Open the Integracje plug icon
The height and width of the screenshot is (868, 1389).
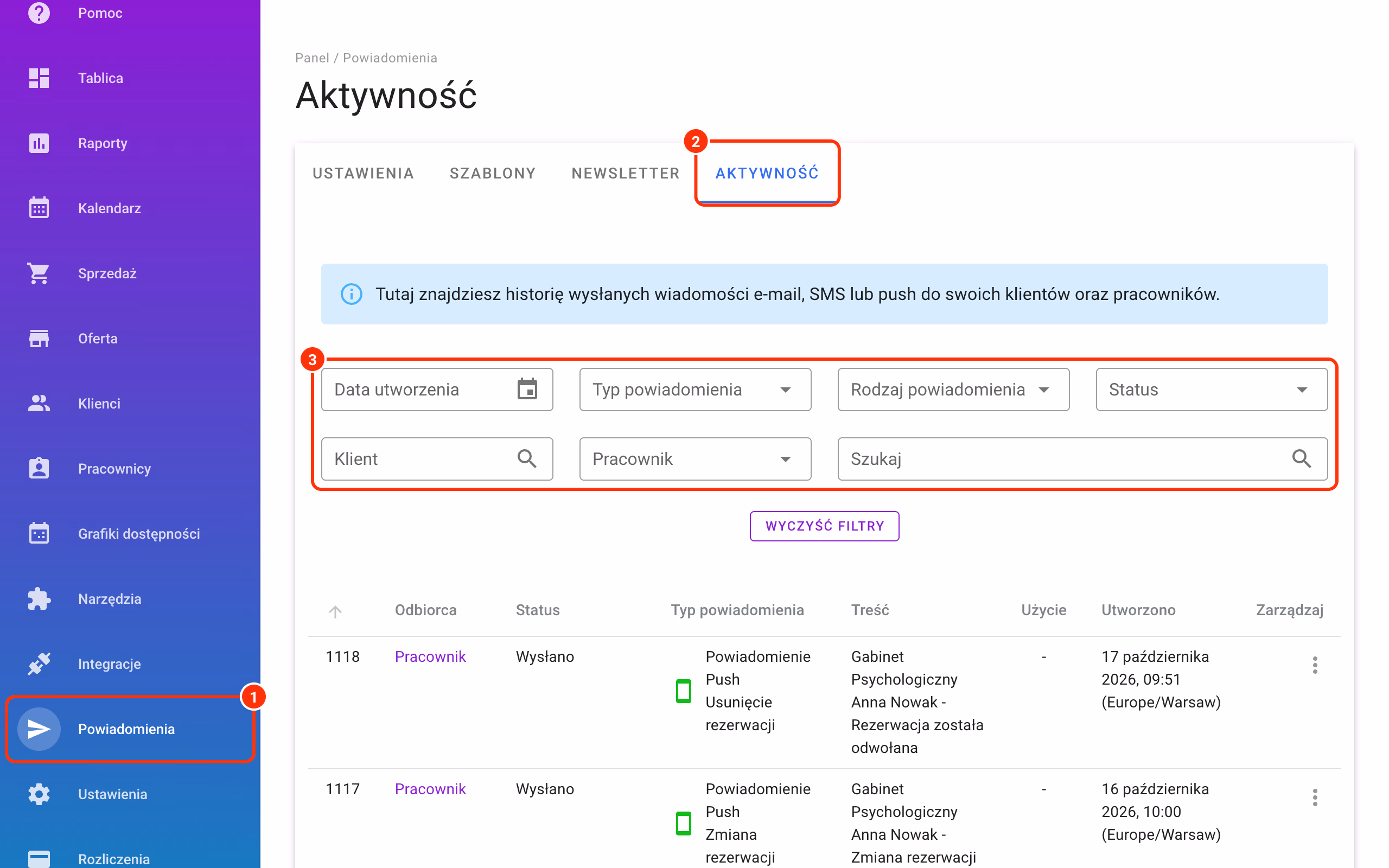pos(39,663)
